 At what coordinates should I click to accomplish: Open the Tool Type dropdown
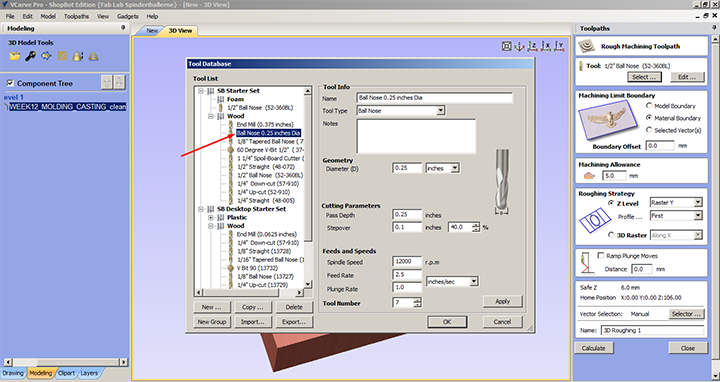[440, 111]
